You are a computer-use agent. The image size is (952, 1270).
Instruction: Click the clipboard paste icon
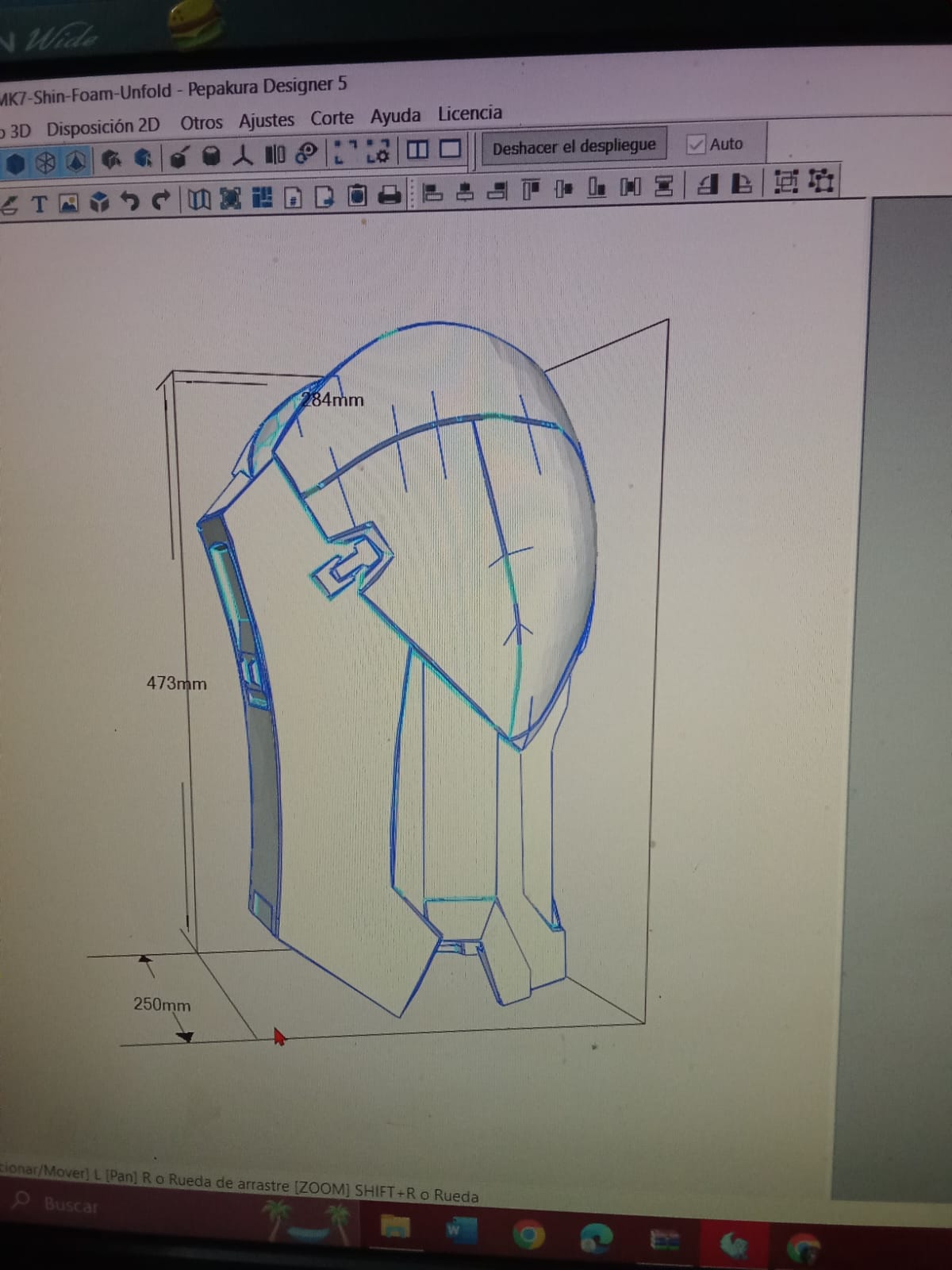click(358, 195)
